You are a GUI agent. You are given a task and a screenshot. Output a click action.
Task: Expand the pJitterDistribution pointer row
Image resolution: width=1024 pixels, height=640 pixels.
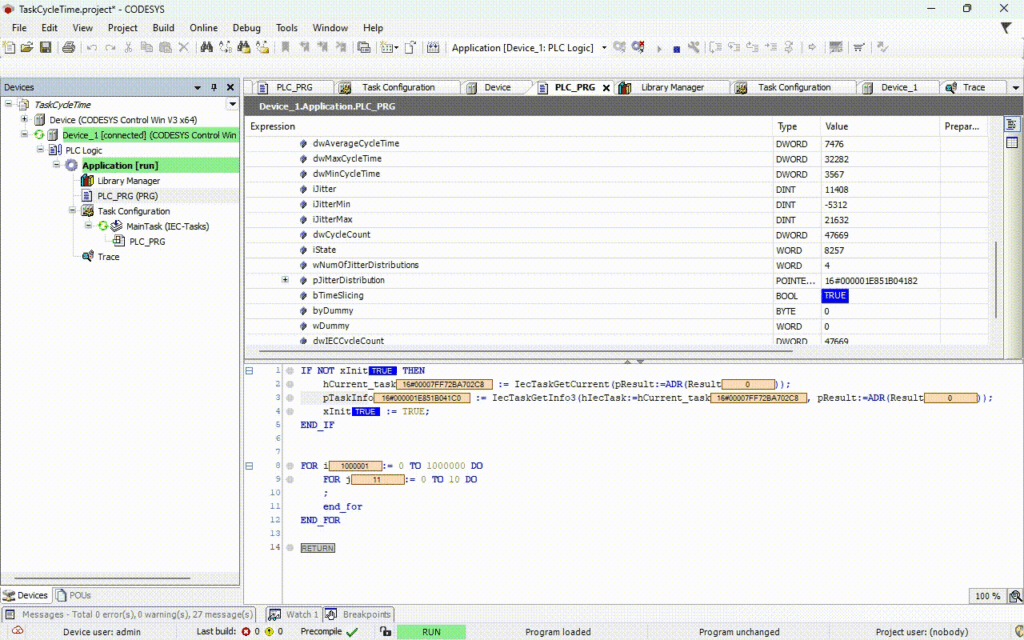285,280
